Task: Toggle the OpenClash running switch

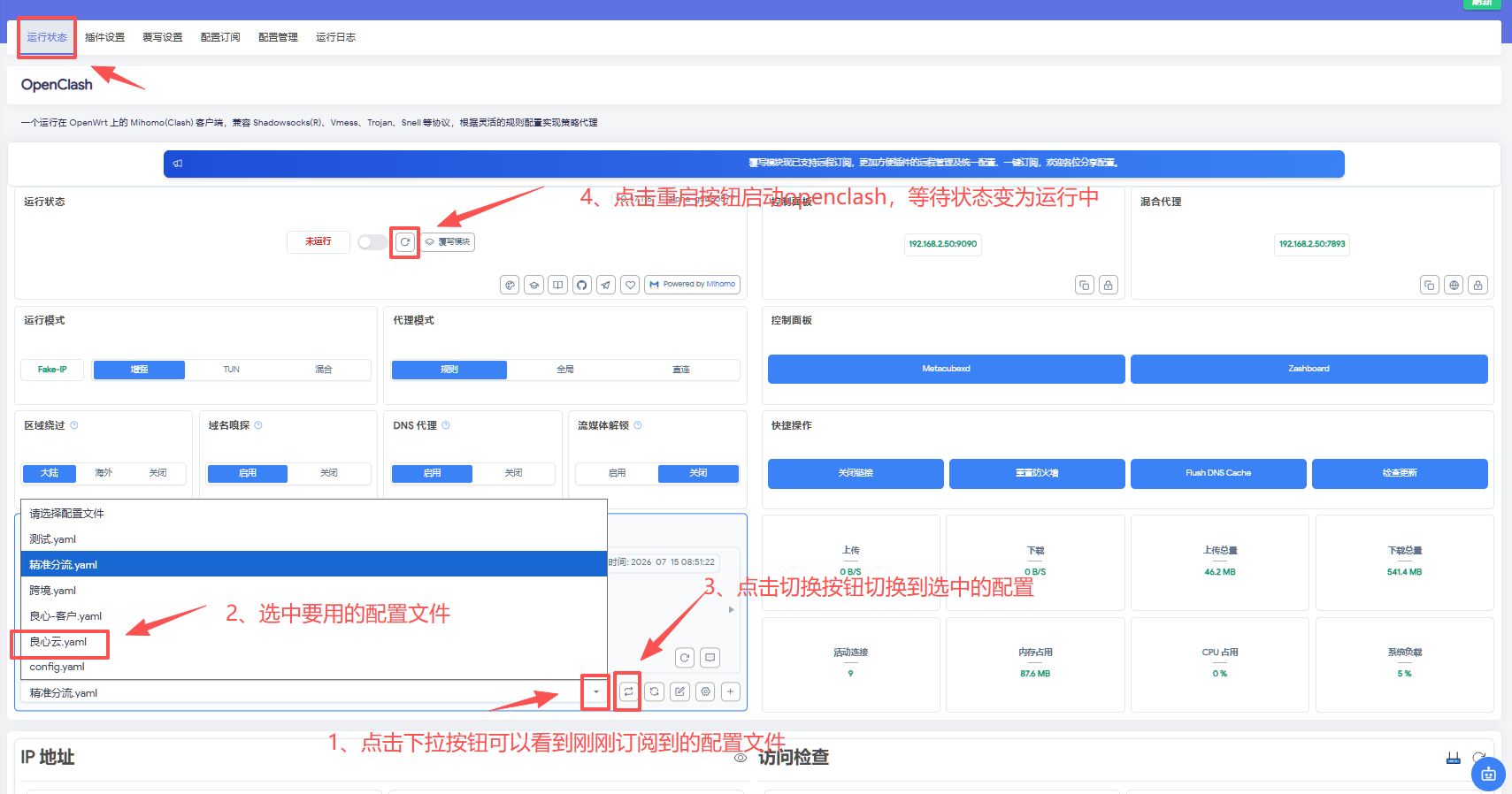Action: point(372,241)
